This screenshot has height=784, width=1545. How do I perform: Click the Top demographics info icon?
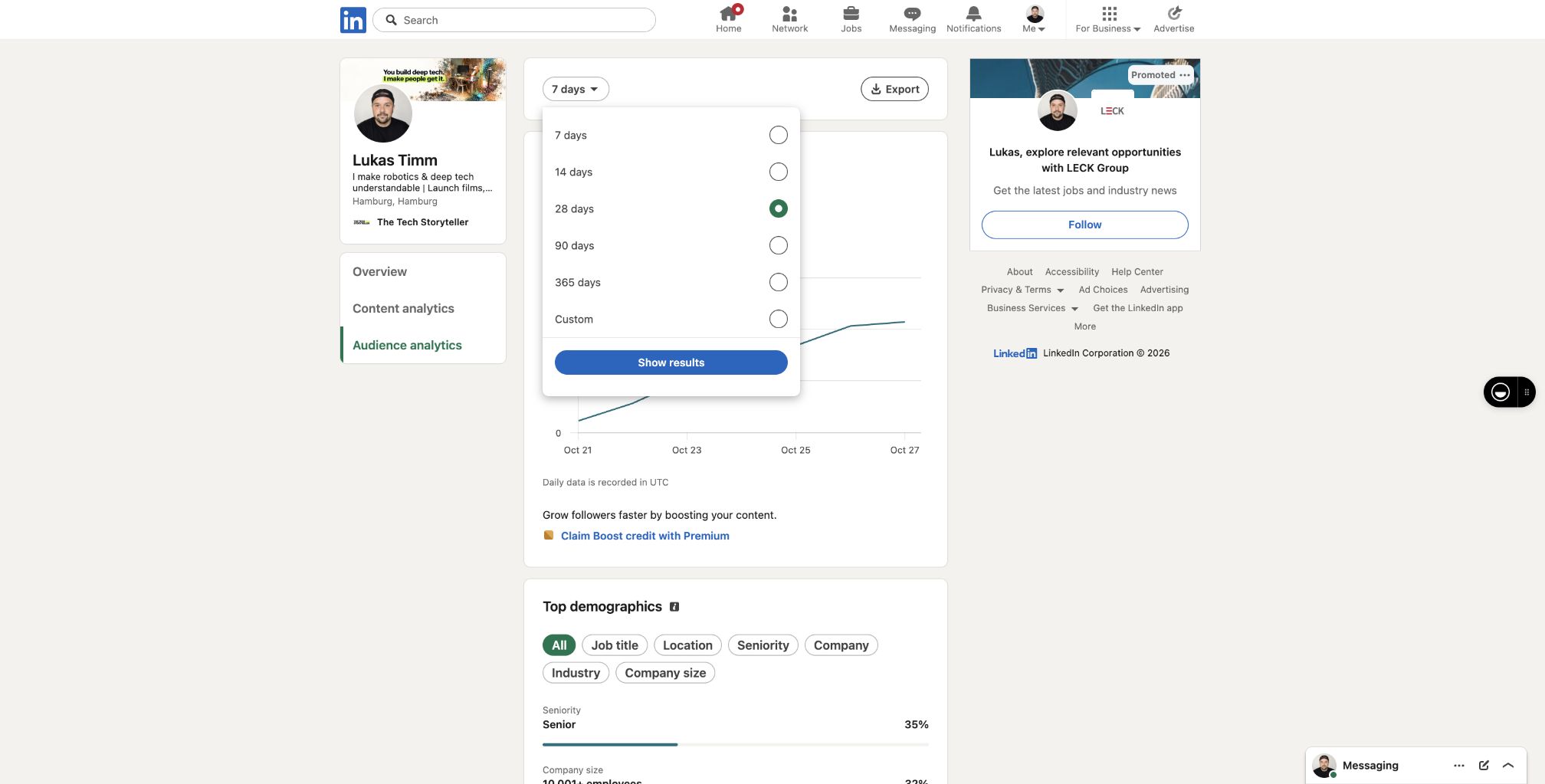tap(674, 607)
